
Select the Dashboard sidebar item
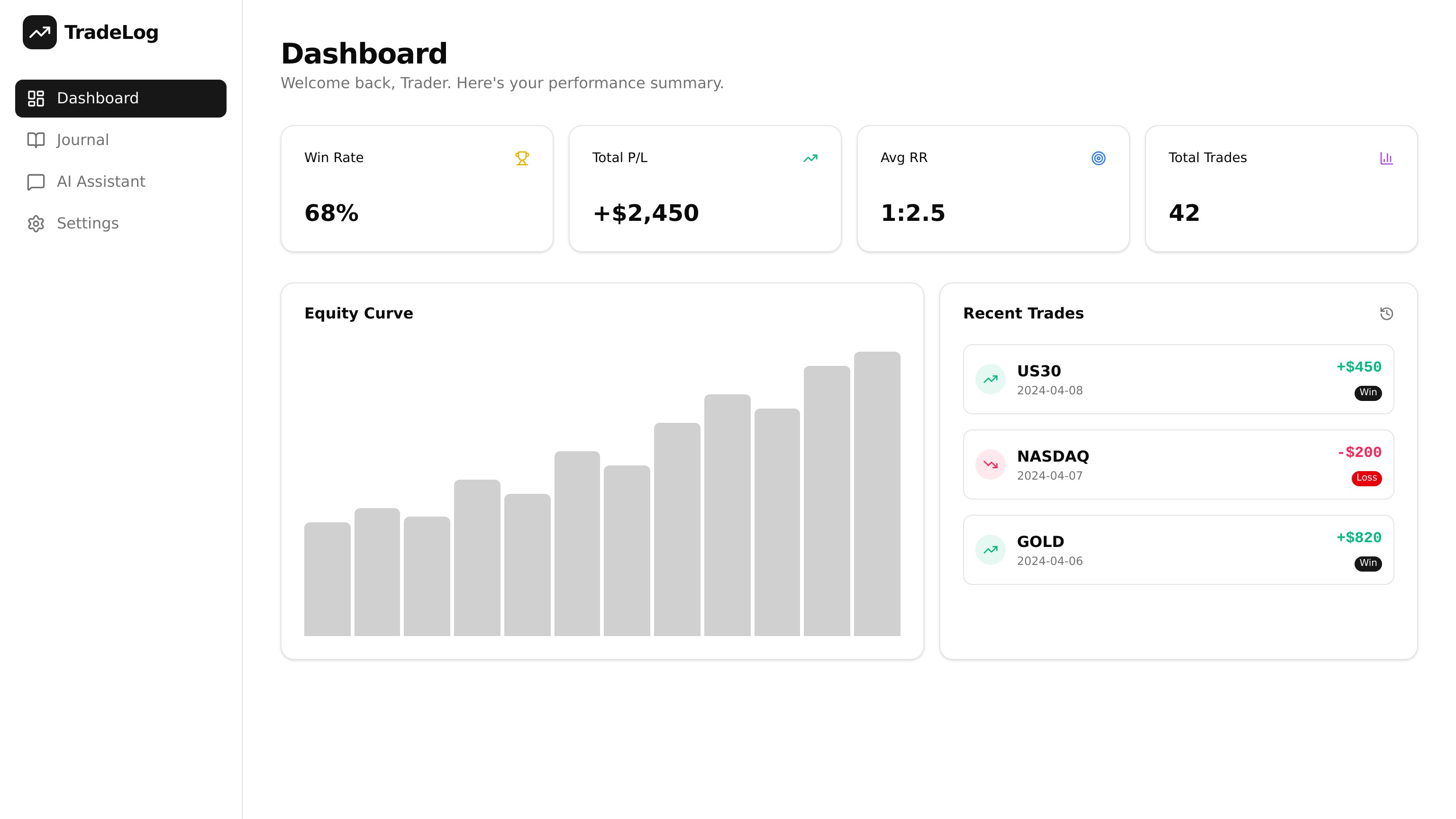pyautogui.click(x=120, y=99)
